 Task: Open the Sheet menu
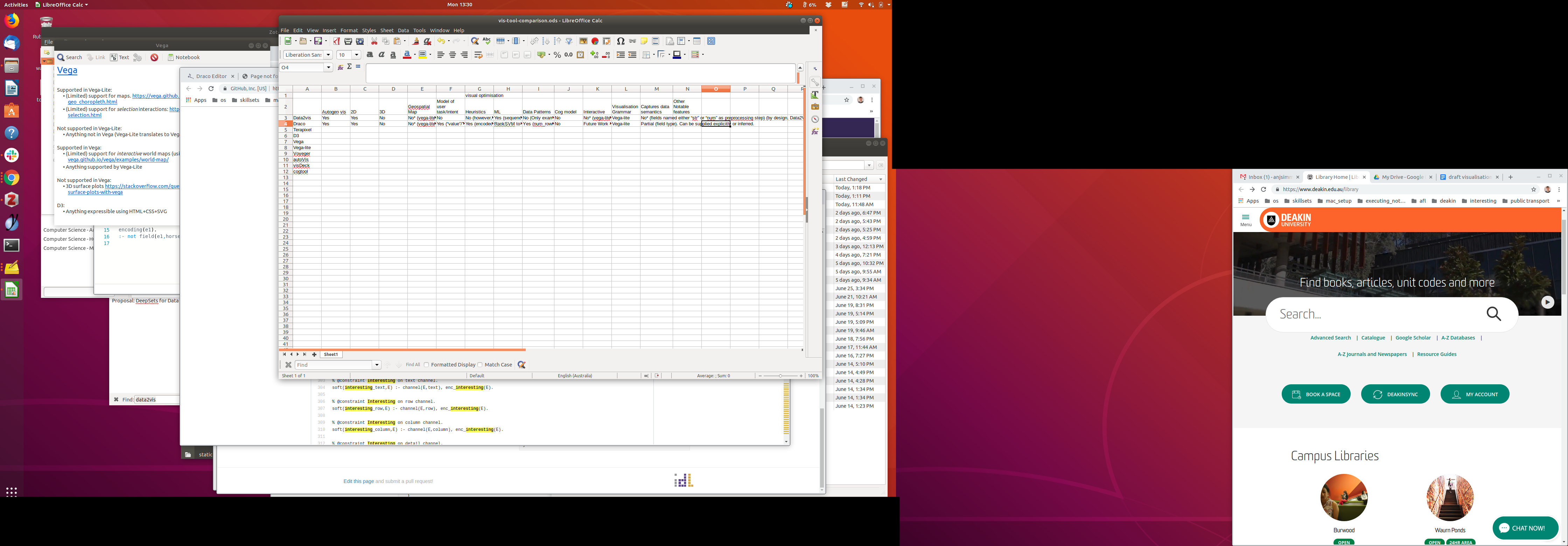[x=386, y=30]
